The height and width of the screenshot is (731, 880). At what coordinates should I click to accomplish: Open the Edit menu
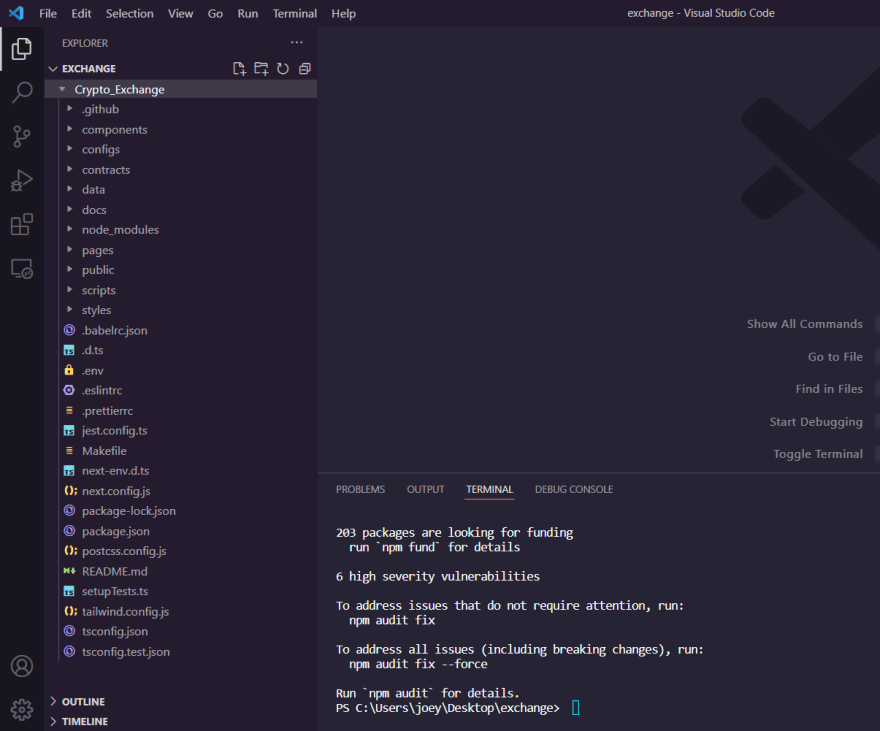81,13
